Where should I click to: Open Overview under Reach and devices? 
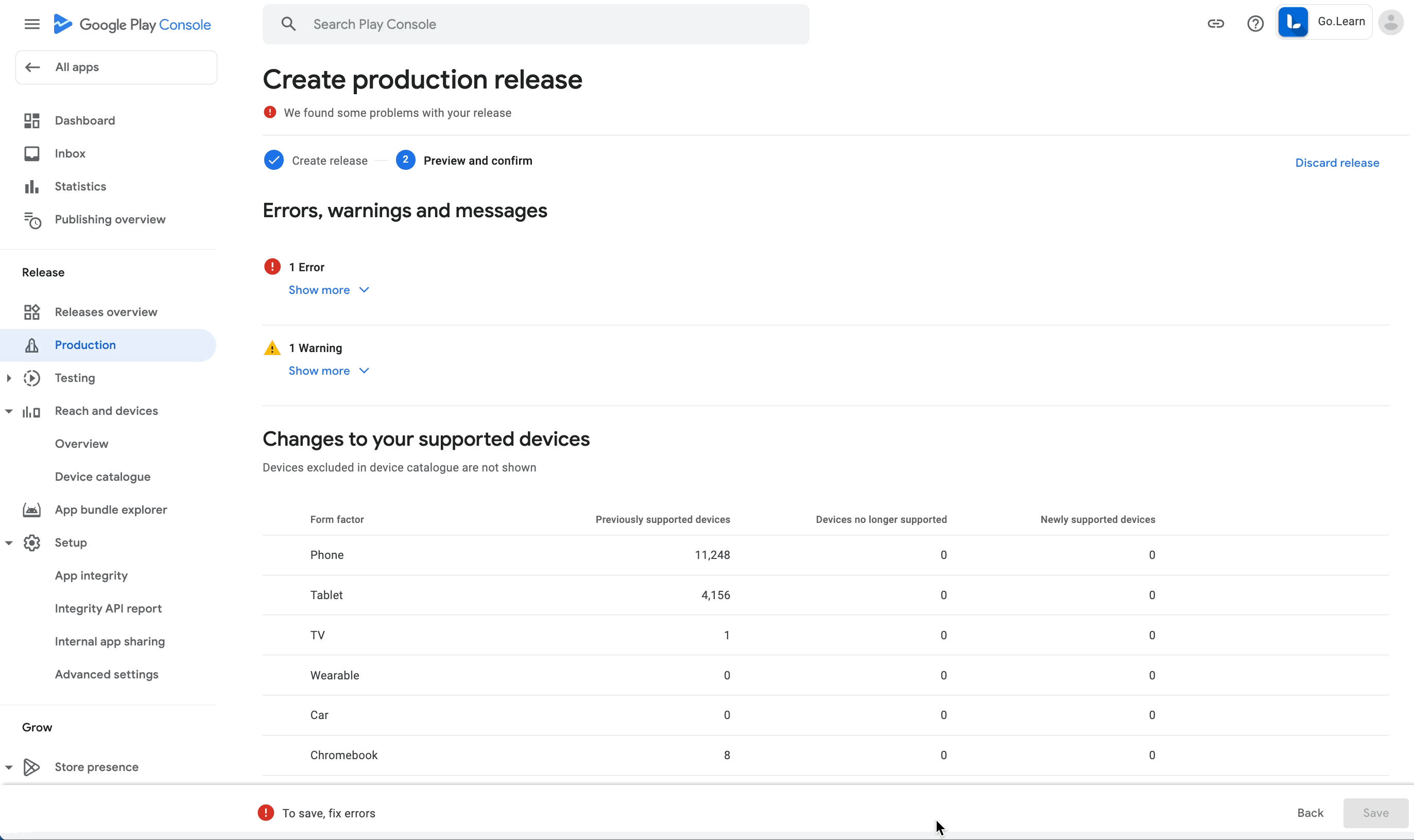coord(81,444)
